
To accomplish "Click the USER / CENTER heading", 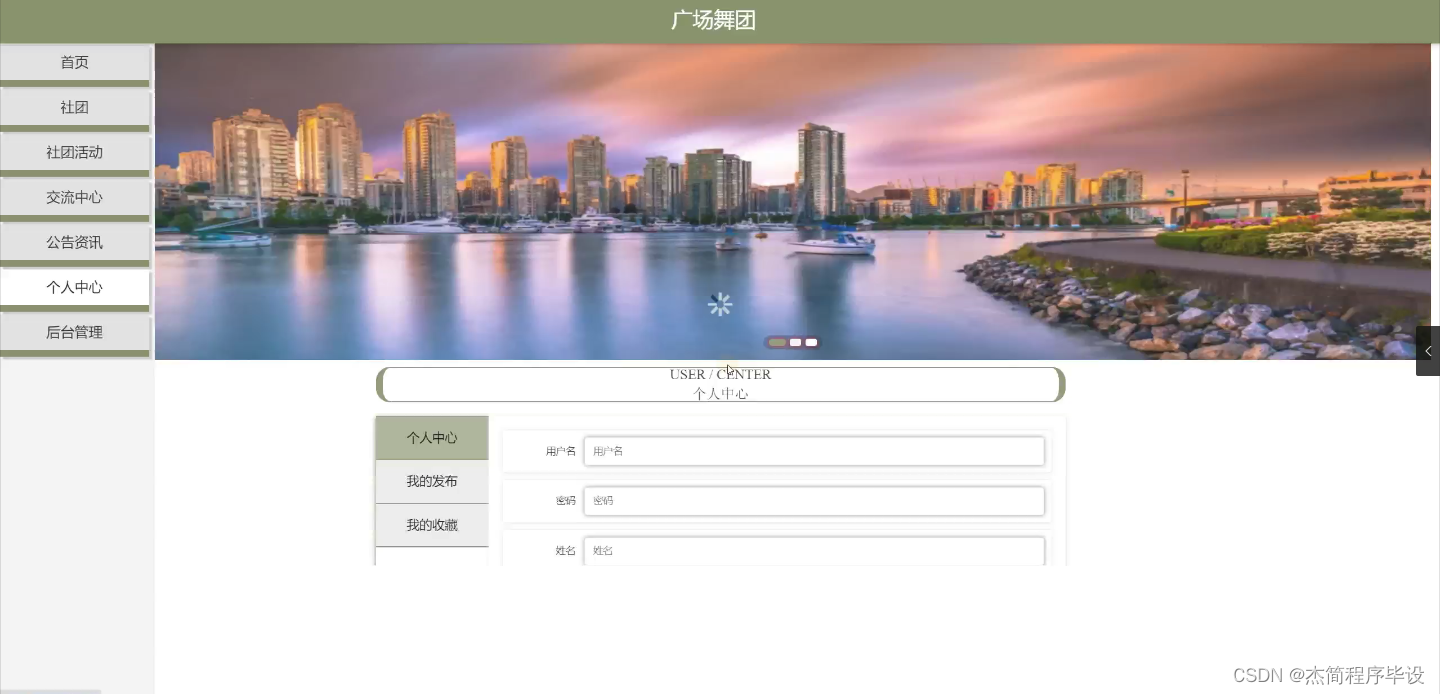I will pyautogui.click(x=720, y=374).
